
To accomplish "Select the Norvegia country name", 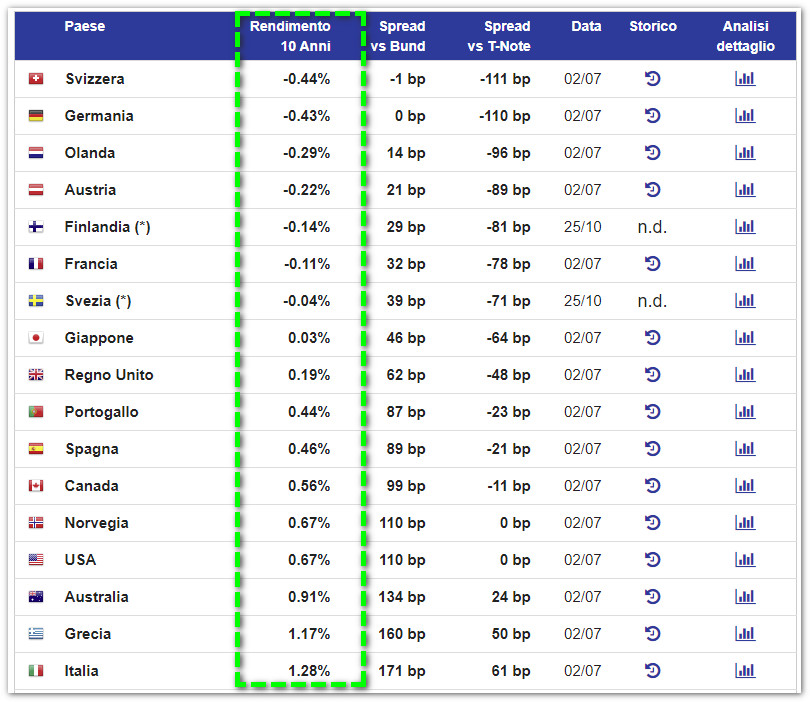I will coord(97,523).
